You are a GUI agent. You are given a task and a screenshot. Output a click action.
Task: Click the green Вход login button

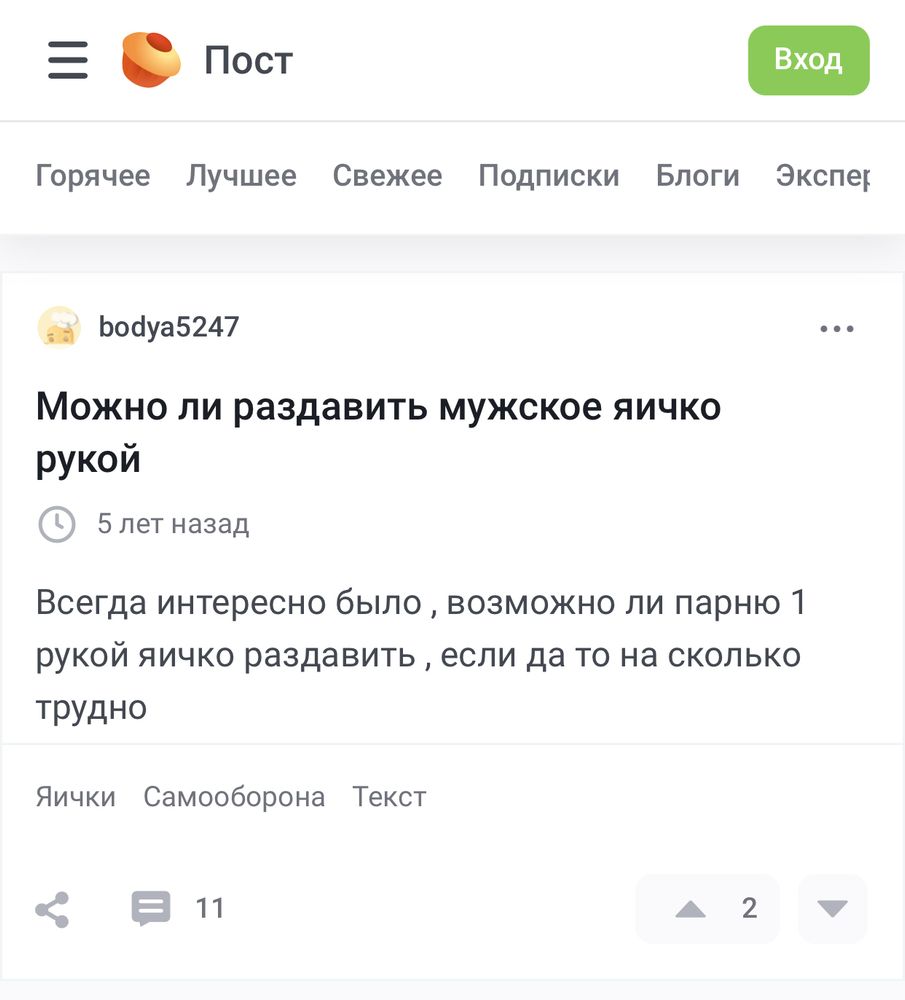point(809,60)
